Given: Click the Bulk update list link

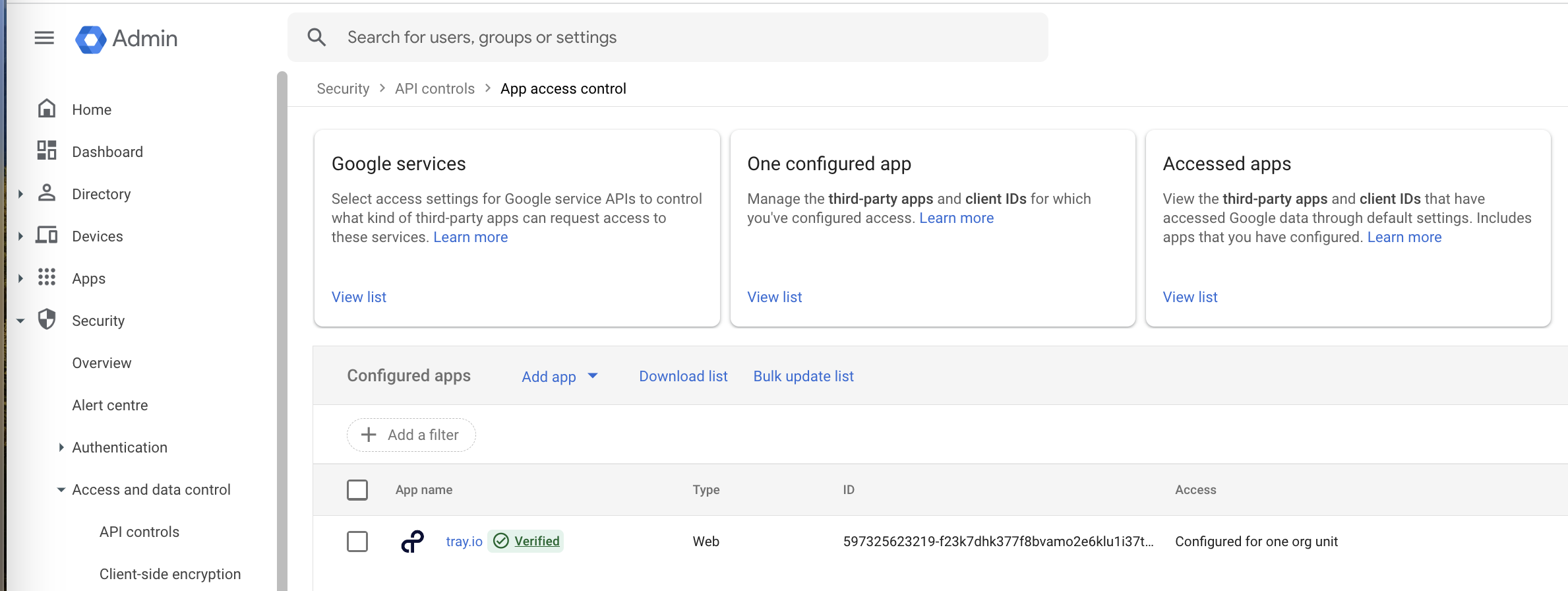Looking at the screenshot, I should click(x=803, y=376).
